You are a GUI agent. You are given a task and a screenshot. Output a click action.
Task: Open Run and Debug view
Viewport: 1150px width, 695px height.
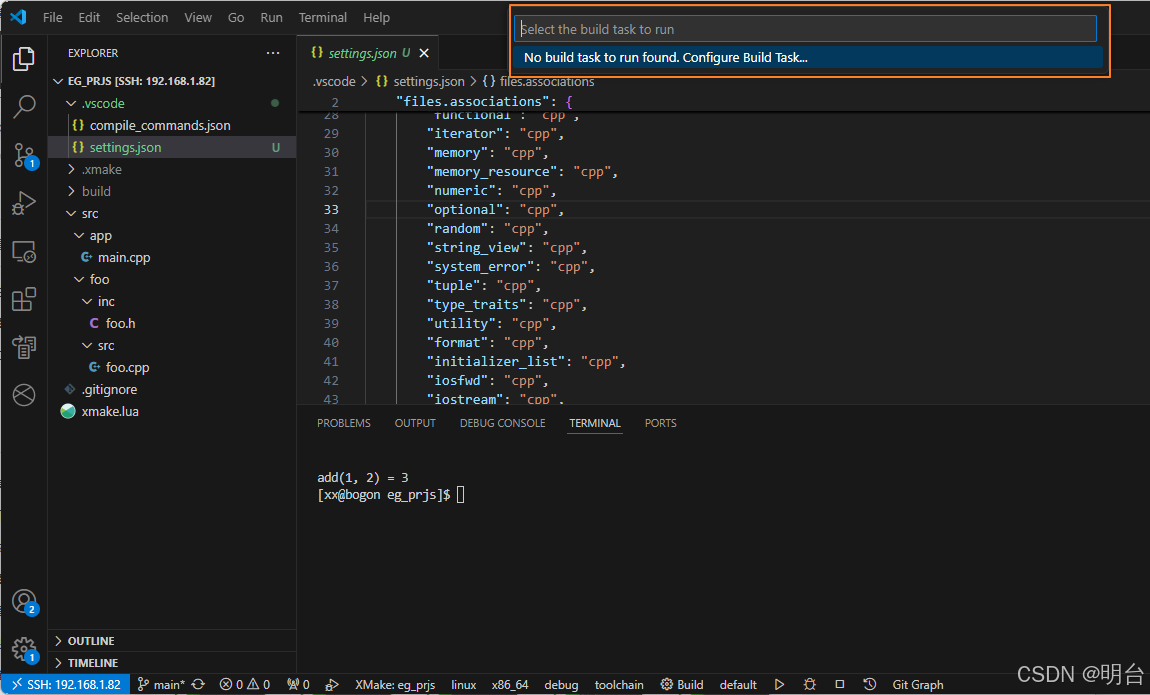(x=23, y=203)
